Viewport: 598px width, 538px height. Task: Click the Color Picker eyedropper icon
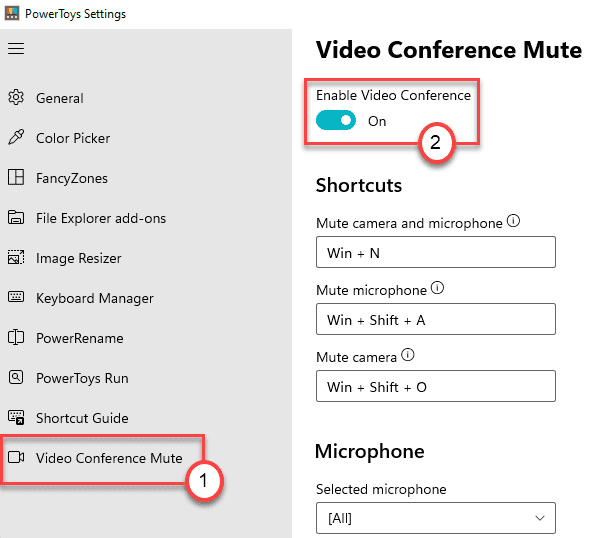(x=16, y=137)
